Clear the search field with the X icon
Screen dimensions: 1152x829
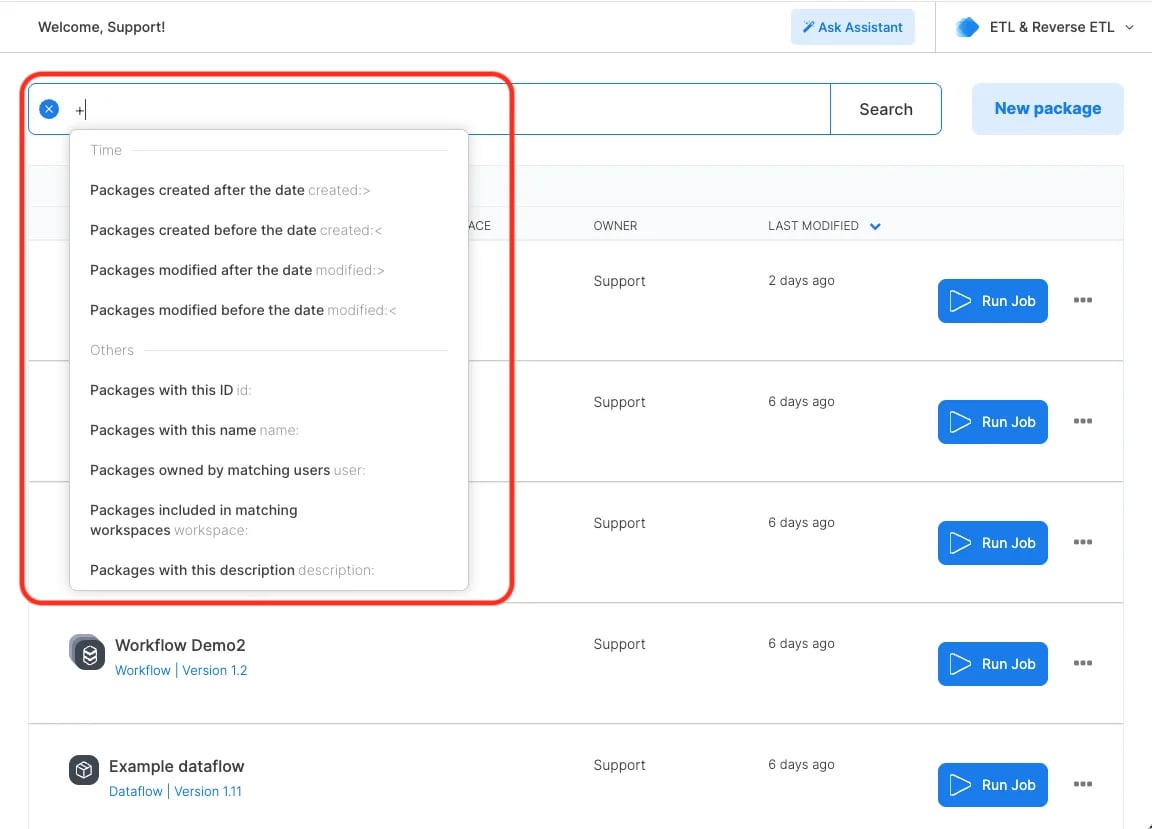coord(49,110)
